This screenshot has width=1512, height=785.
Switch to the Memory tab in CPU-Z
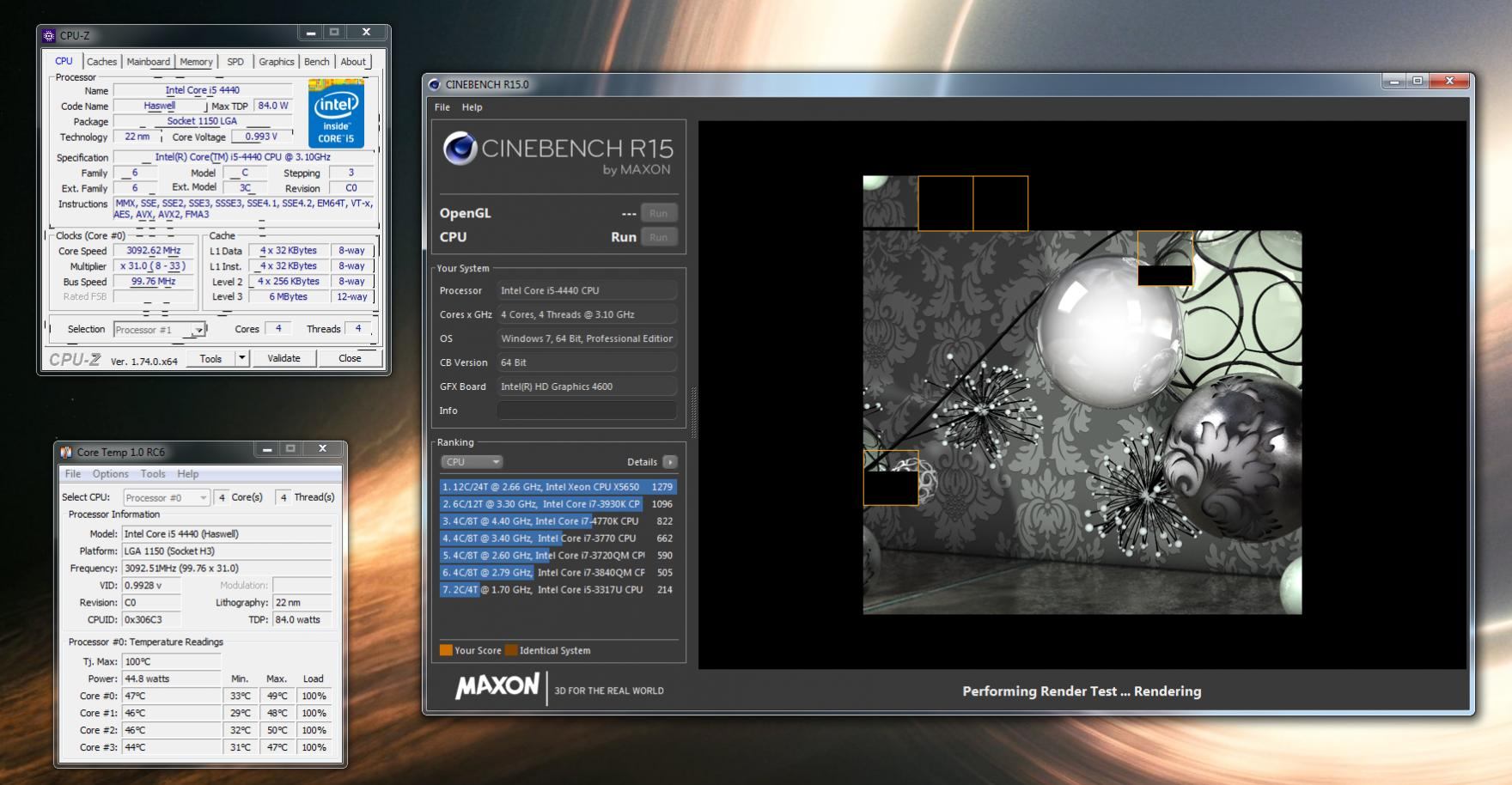tap(196, 62)
